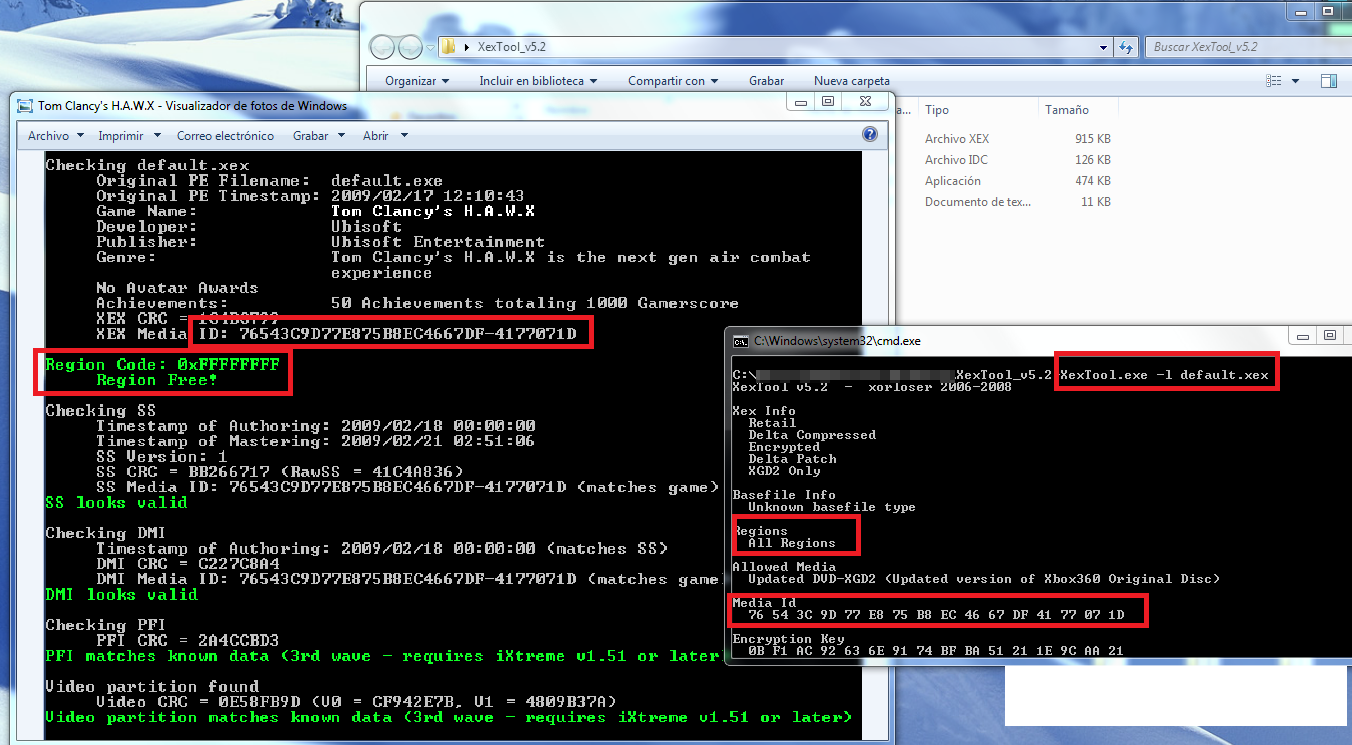The height and width of the screenshot is (745, 1352).
Task: Click the 'Encryption Key' heading in cmd
Action: point(788,639)
